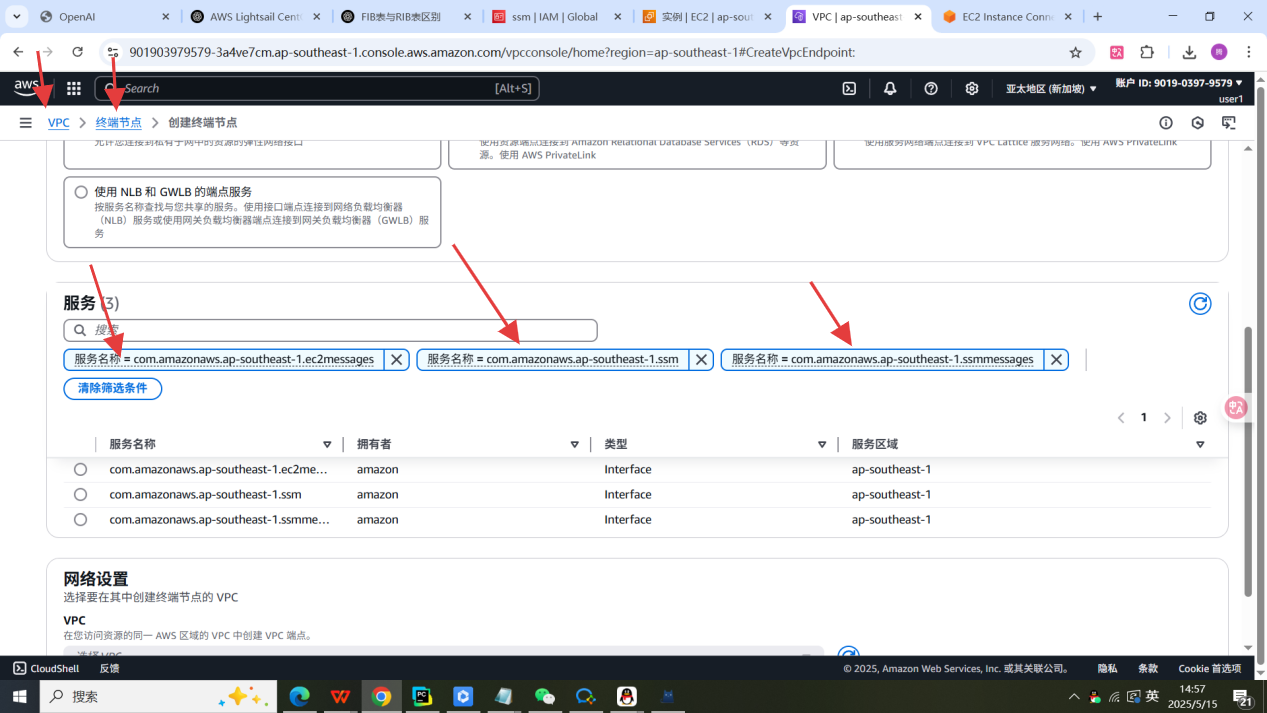Reload the browser page
Image resolution: width=1267 pixels, height=713 pixels.
[x=77, y=52]
